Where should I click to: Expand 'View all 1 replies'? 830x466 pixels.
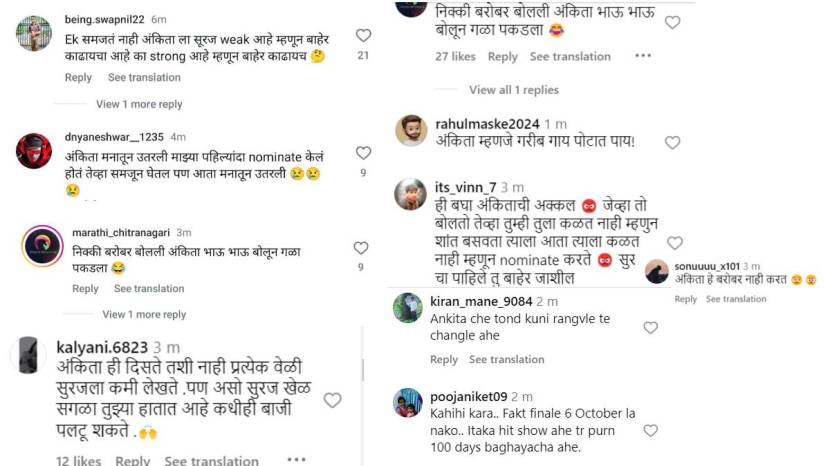pos(514,90)
